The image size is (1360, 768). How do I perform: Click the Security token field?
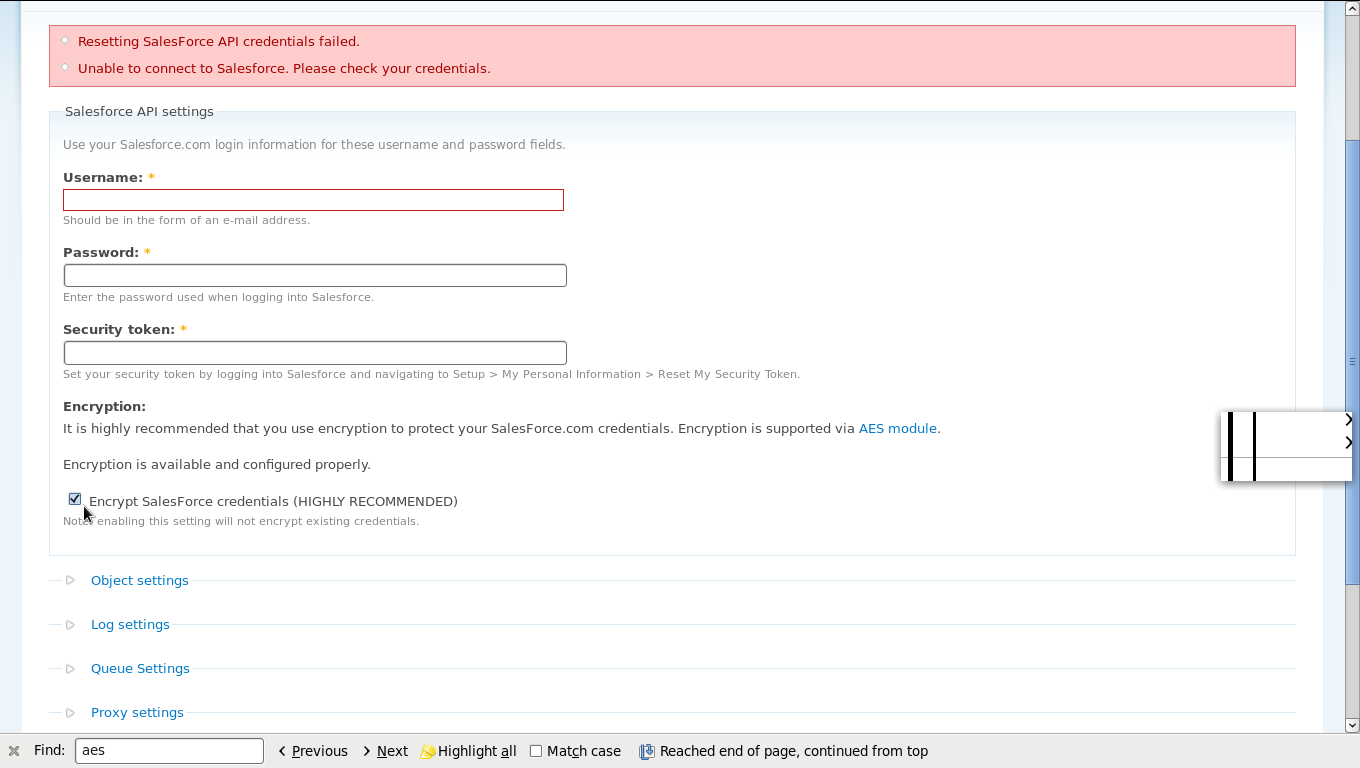click(x=315, y=353)
